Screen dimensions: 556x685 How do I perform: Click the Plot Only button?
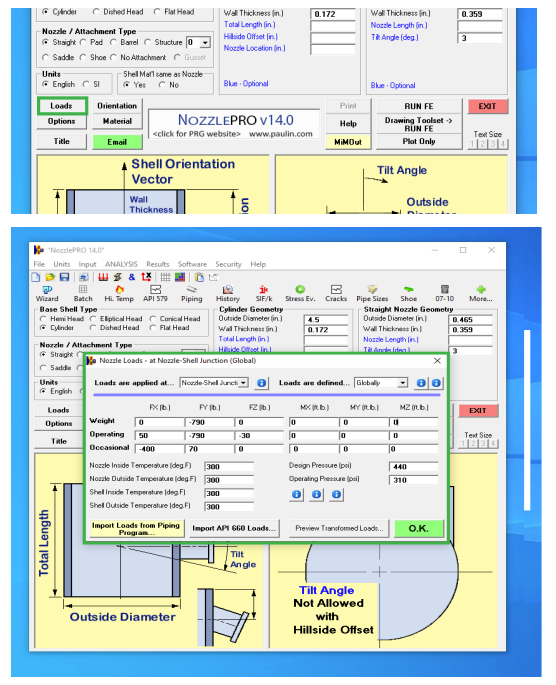pyautogui.click(x=419, y=142)
